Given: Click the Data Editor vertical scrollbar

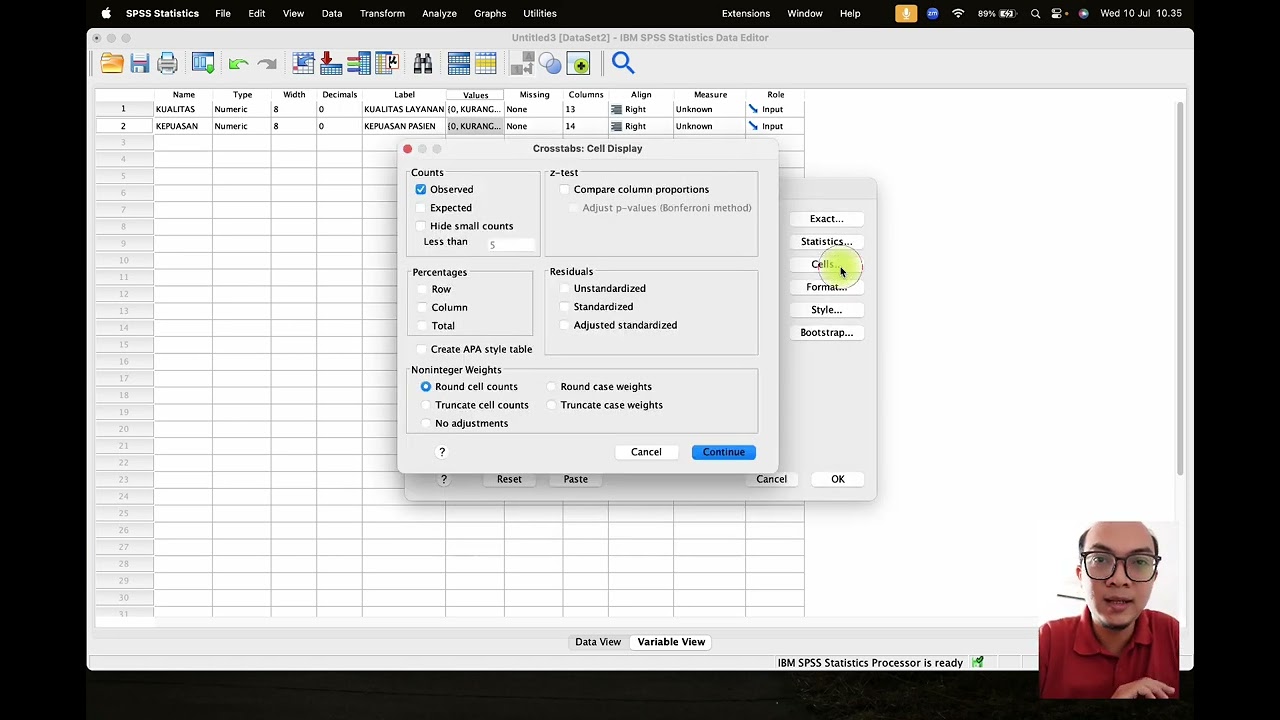Looking at the screenshot, I should 1181,288.
